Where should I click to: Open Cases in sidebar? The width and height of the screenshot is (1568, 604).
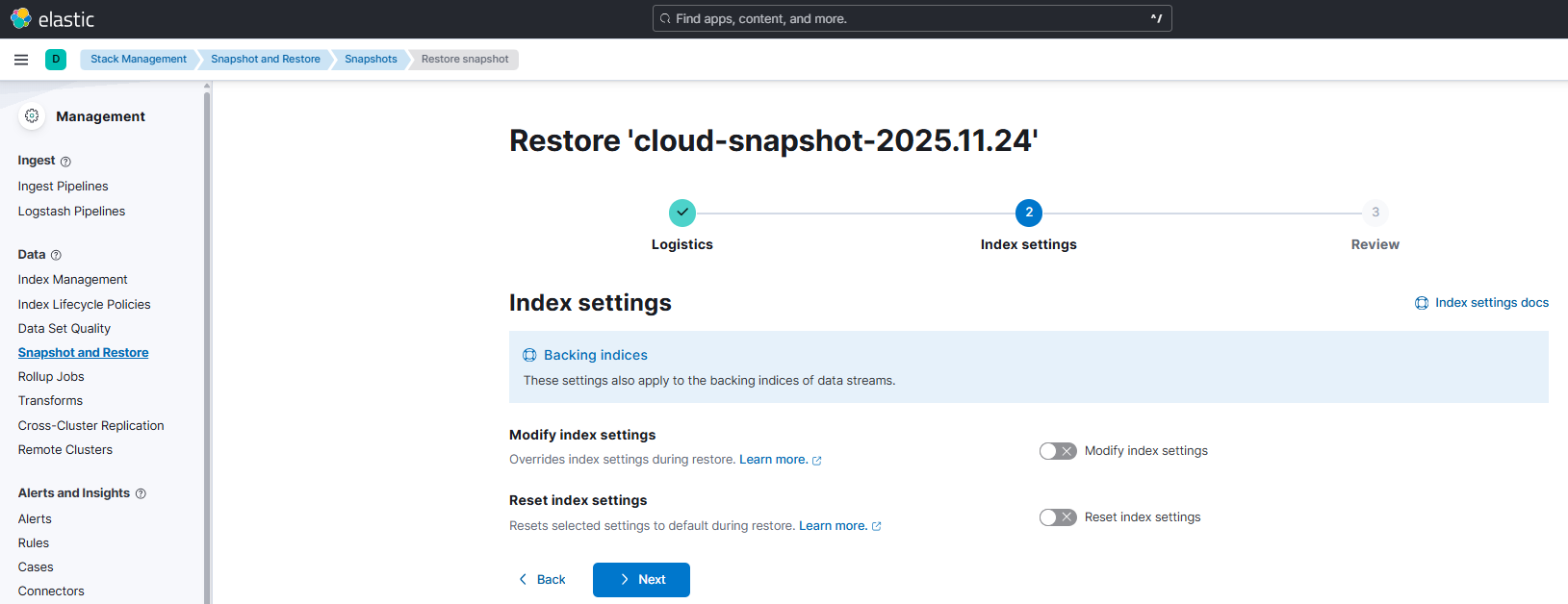point(37,567)
